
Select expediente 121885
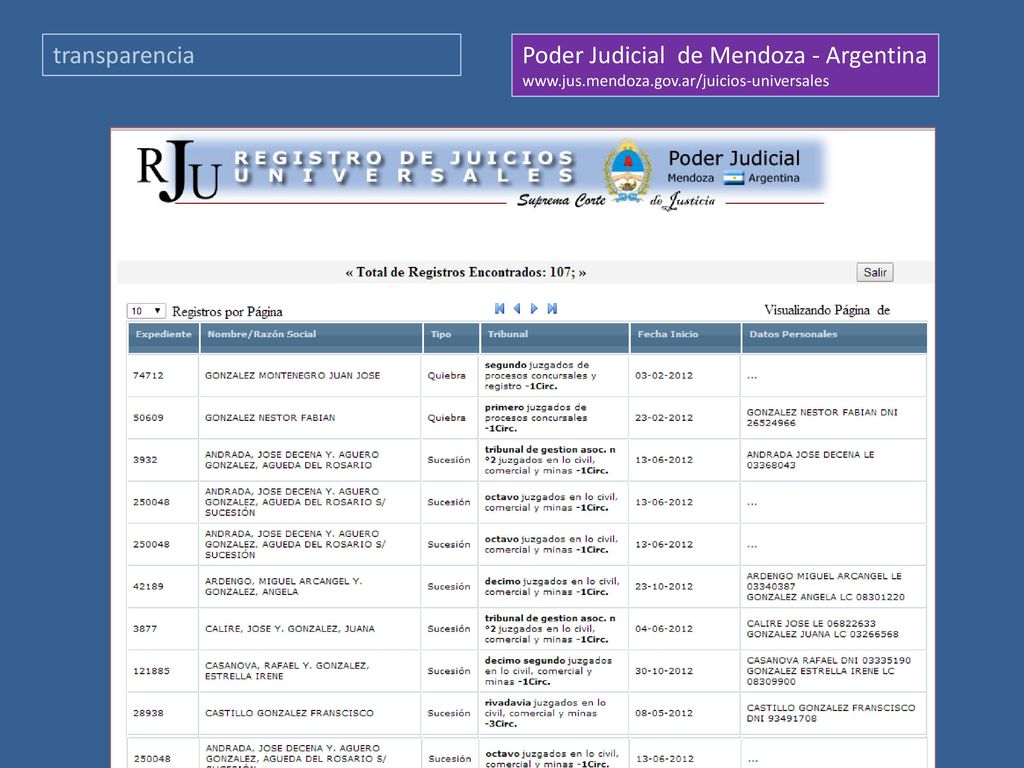(x=152, y=671)
